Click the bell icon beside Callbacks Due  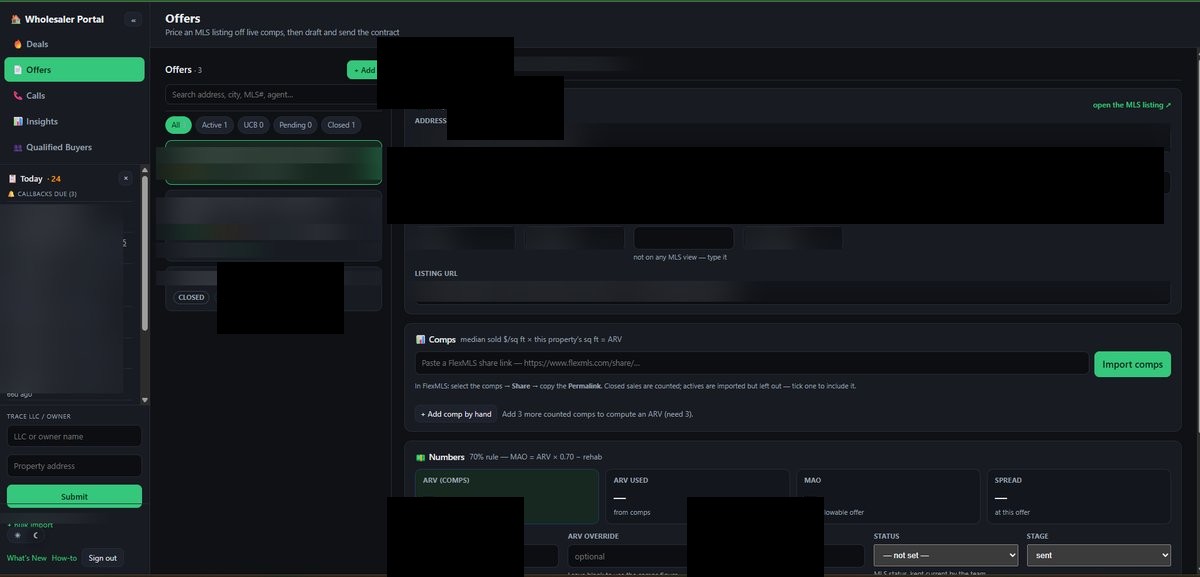pos(11,193)
